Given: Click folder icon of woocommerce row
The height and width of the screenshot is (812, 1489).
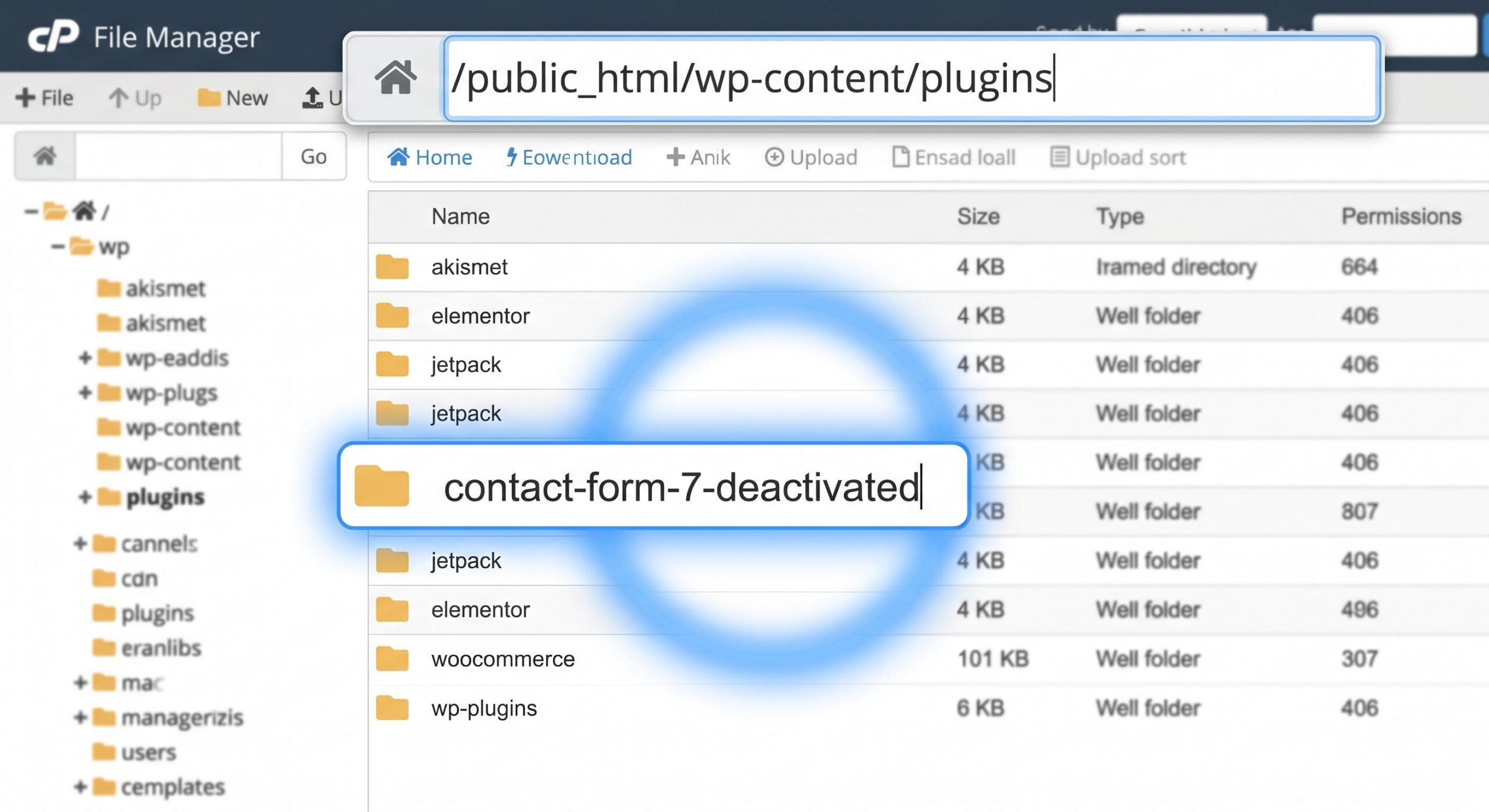Looking at the screenshot, I should point(392,658).
